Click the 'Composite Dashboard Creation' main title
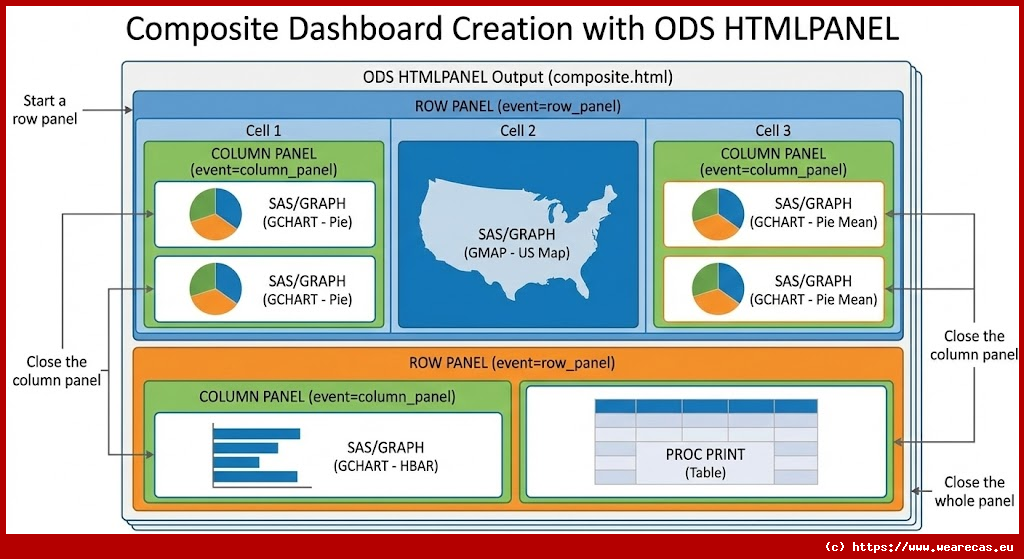 pos(512,28)
